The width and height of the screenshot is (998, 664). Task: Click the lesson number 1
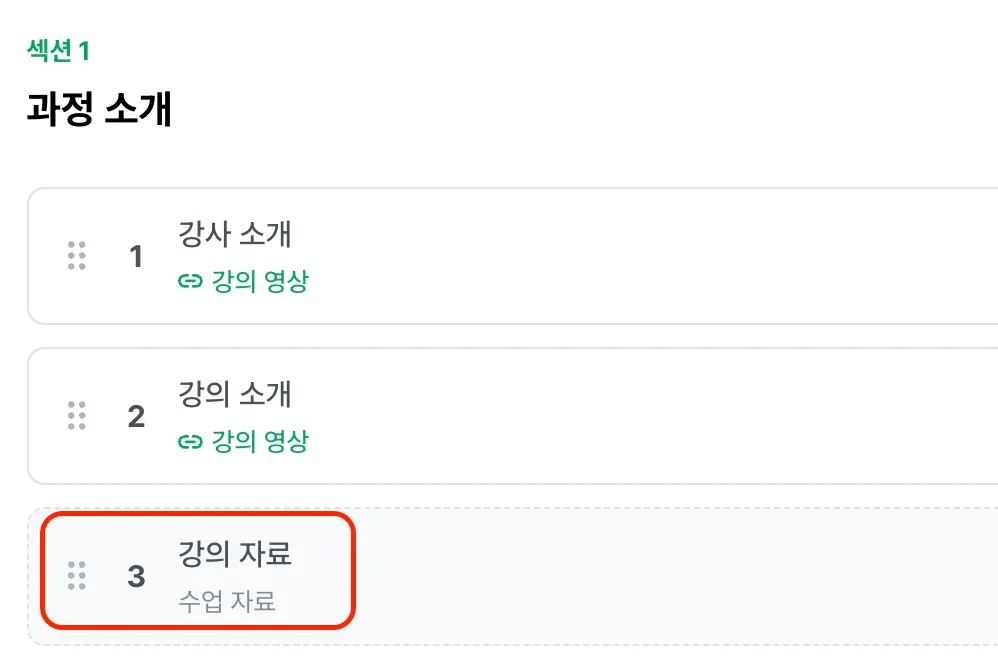coord(136,257)
